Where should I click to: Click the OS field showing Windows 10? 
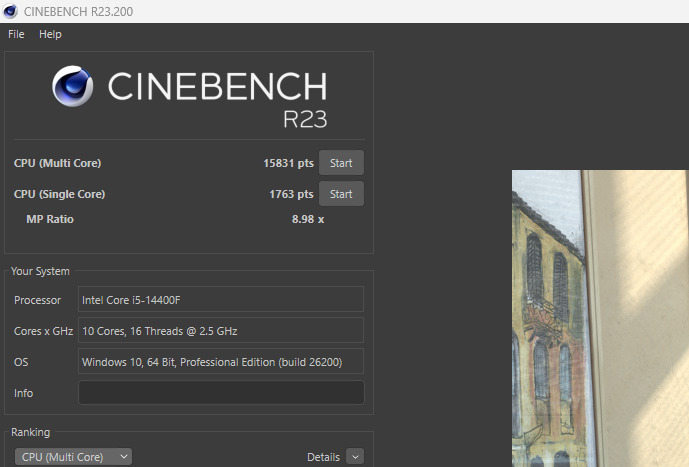click(221, 362)
